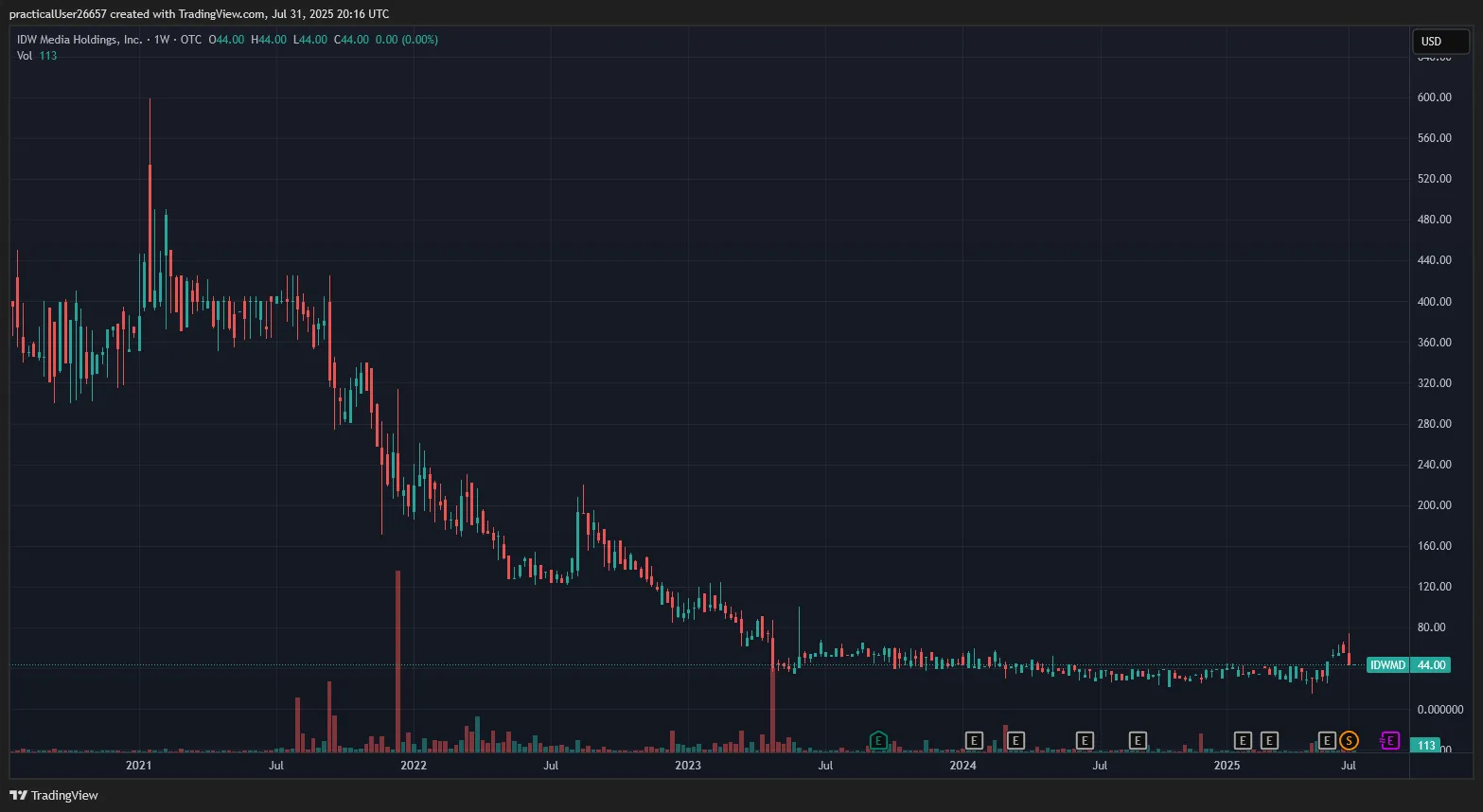This screenshot has width=1483, height=812.
Task: Click the practicalUser26657 attribution header text
Action: [x=199, y=14]
